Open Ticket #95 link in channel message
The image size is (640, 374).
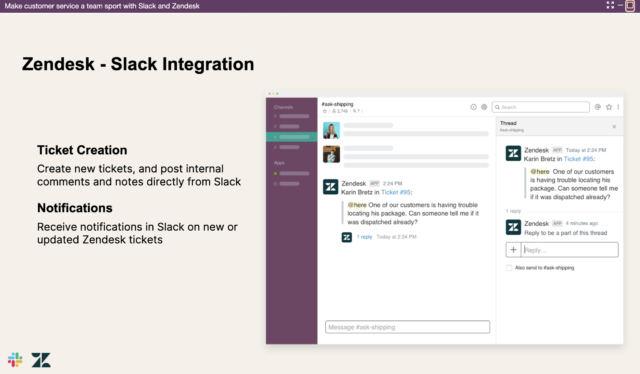(x=396, y=192)
